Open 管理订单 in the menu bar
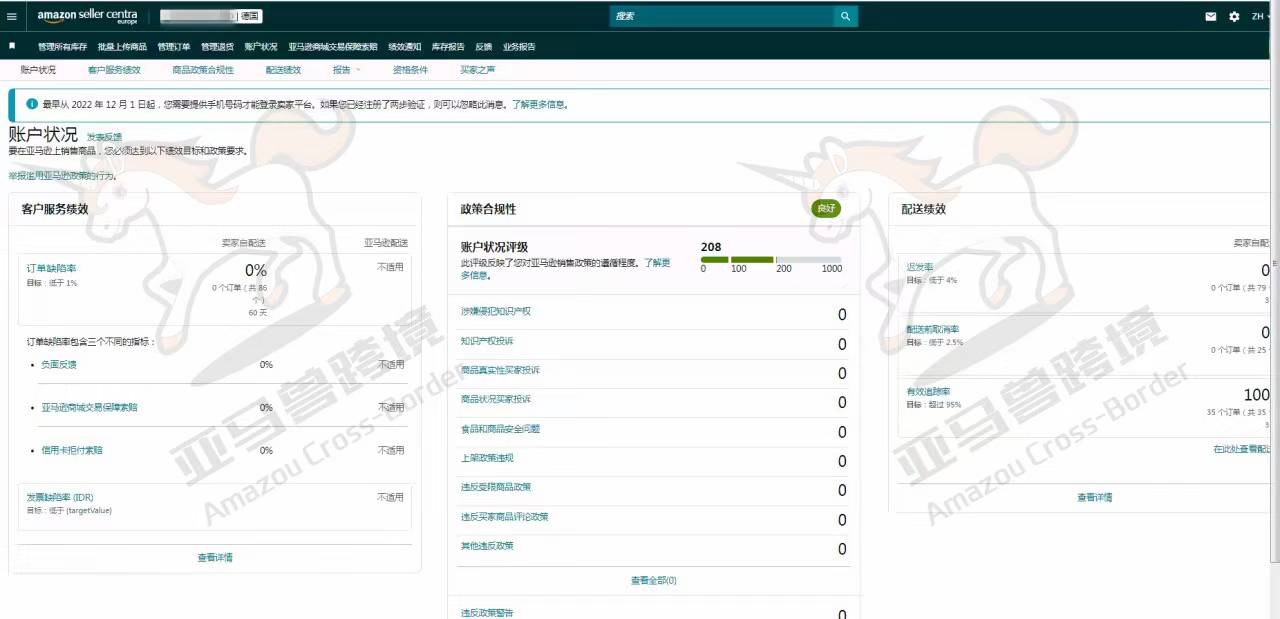The image size is (1280, 619). tap(174, 47)
